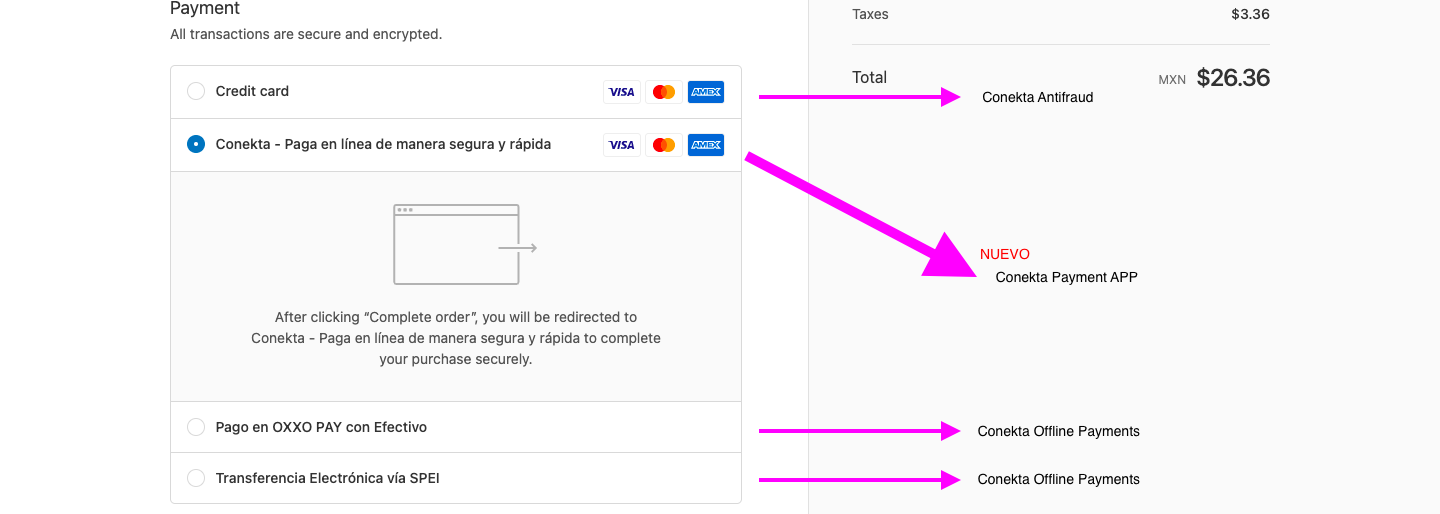Click the Amex icon in Credit card row
Screen dimensions: 1440x514
(x=706, y=92)
